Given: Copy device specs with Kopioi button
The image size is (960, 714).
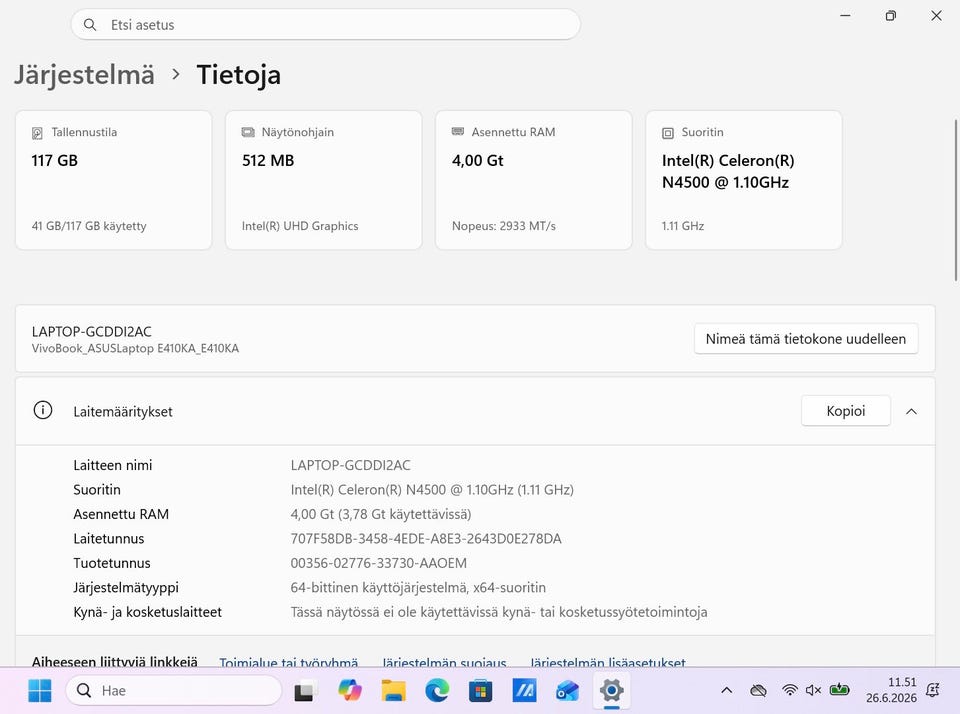Looking at the screenshot, I should pyautogui.click(x=846, y=411).
